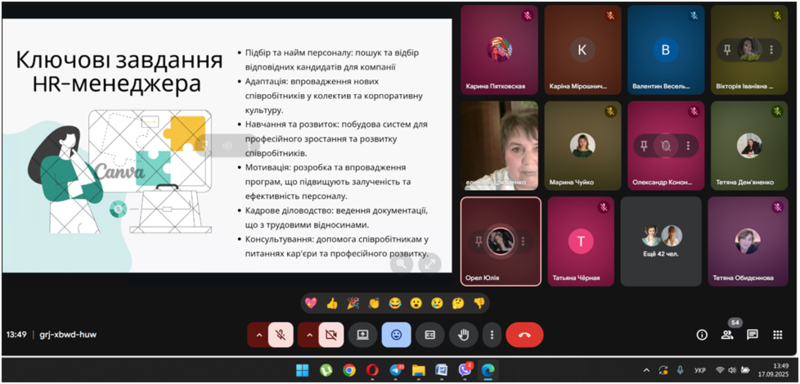
Task: Open chat with everyone icon
Action: (x=752, y=335)
